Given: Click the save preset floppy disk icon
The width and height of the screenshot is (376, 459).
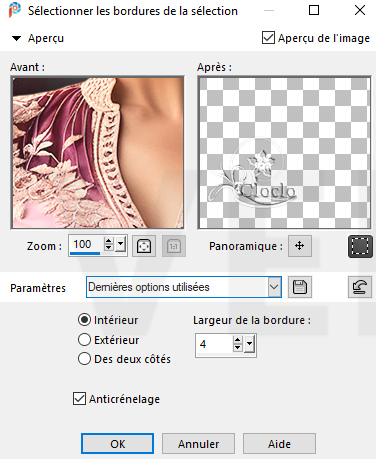Looking at the screenshot, I should (300, 287).
